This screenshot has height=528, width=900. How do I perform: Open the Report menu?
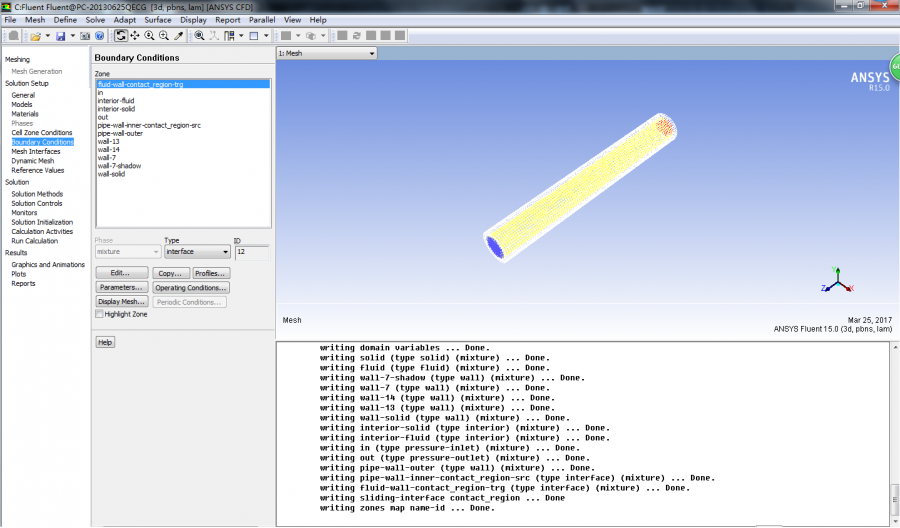[x=228, y=20]
